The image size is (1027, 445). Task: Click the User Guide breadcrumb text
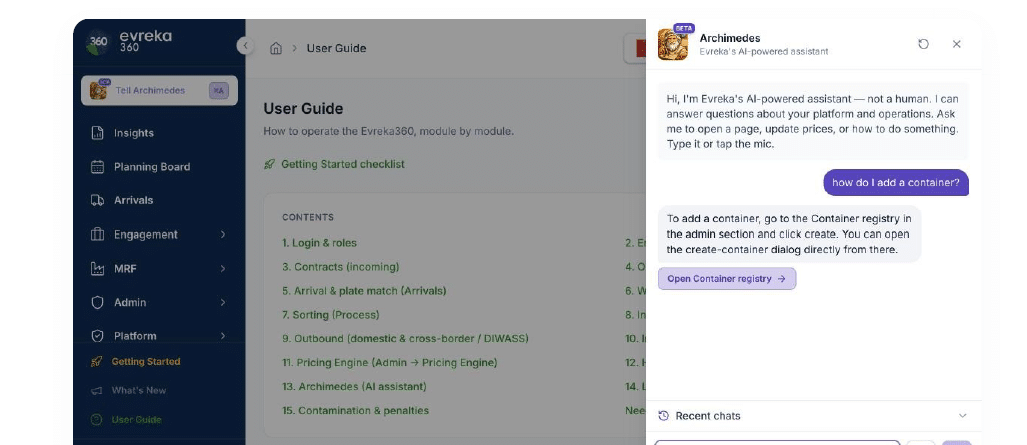point(337,48)
